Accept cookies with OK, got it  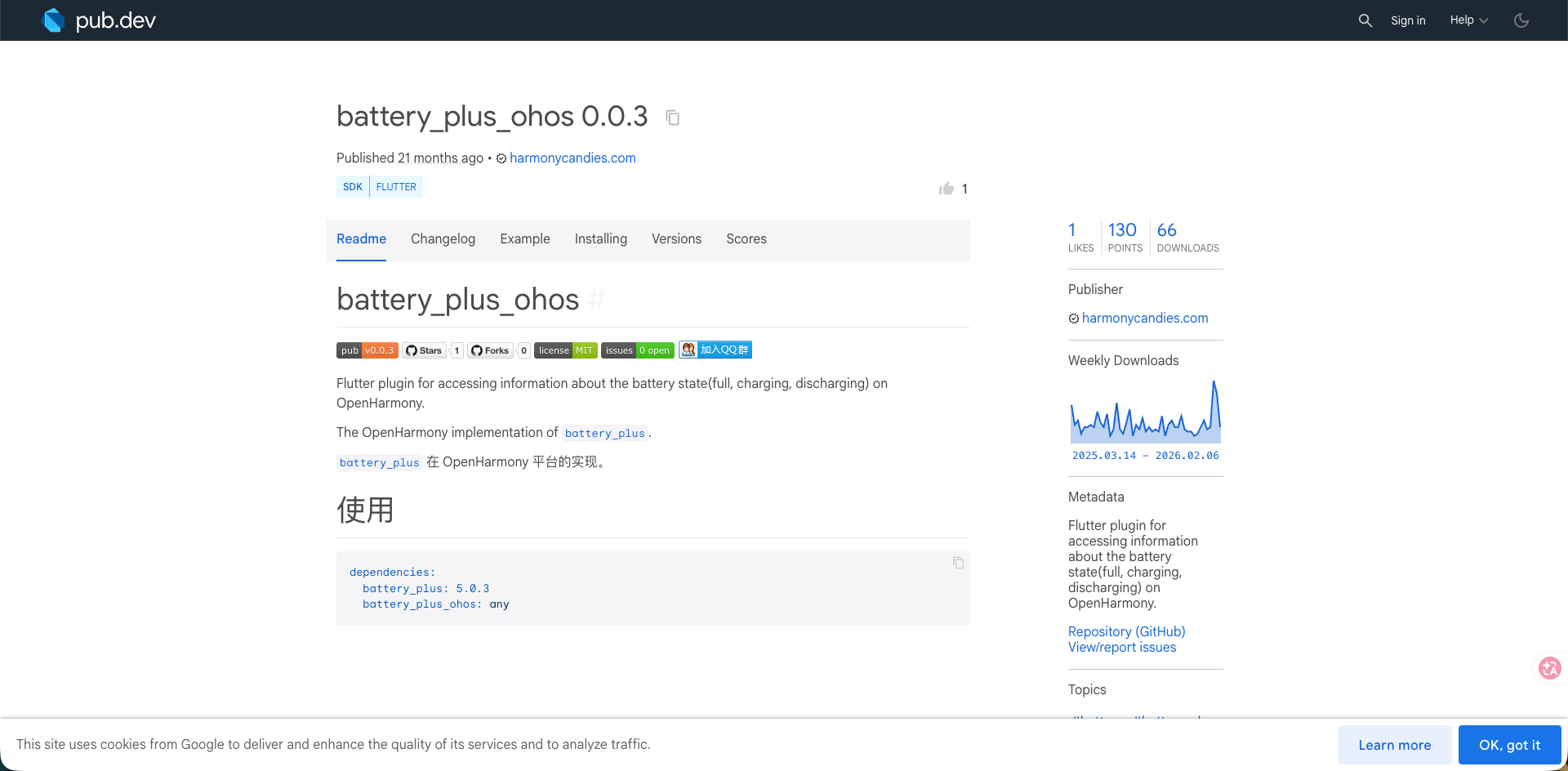pyautogui.click(x=1510, y=745)
